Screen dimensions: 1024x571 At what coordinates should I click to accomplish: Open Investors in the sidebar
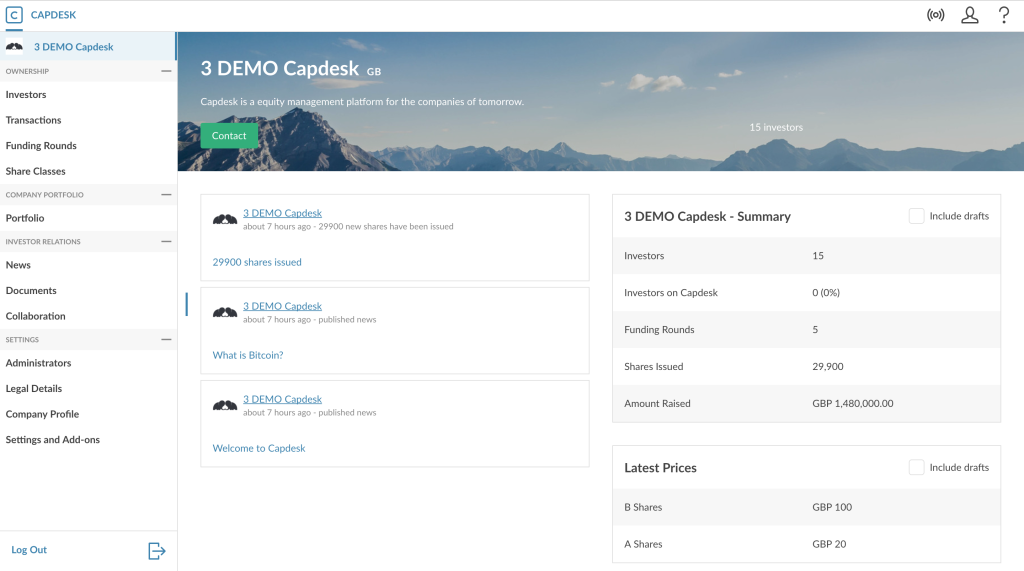(26, 95)
